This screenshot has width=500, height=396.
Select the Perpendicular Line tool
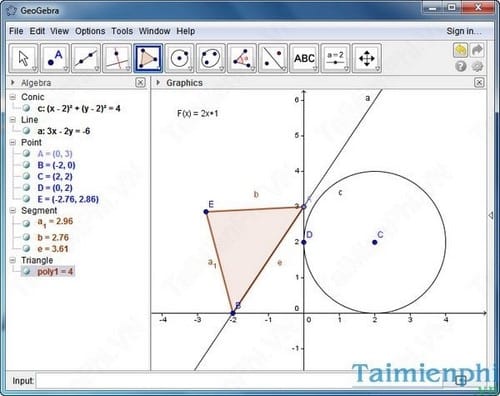[x=117, y=58]
